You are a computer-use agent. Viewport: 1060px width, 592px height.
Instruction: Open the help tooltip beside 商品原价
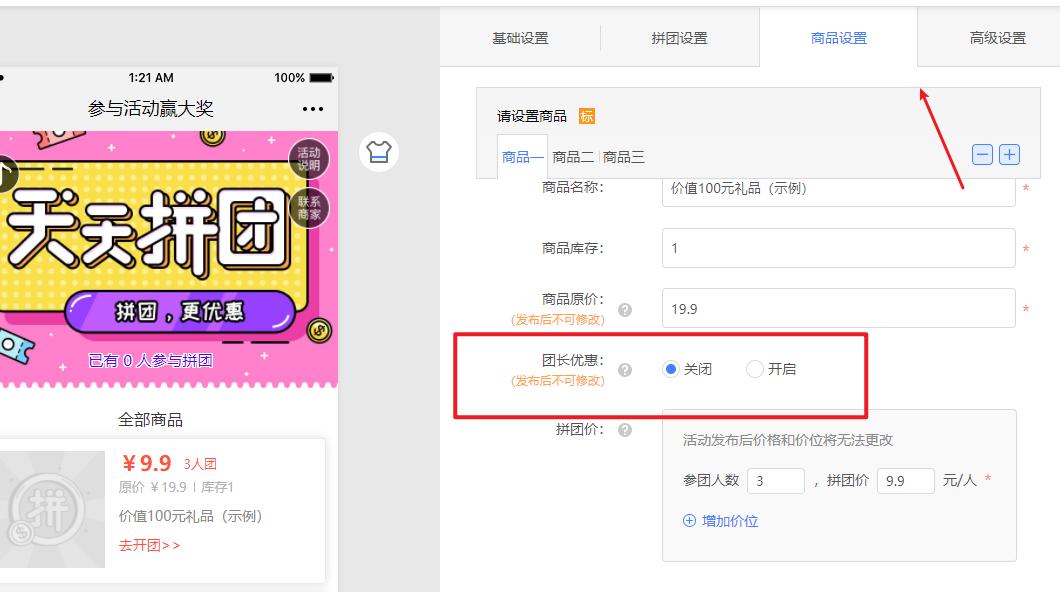click(624, 310)
